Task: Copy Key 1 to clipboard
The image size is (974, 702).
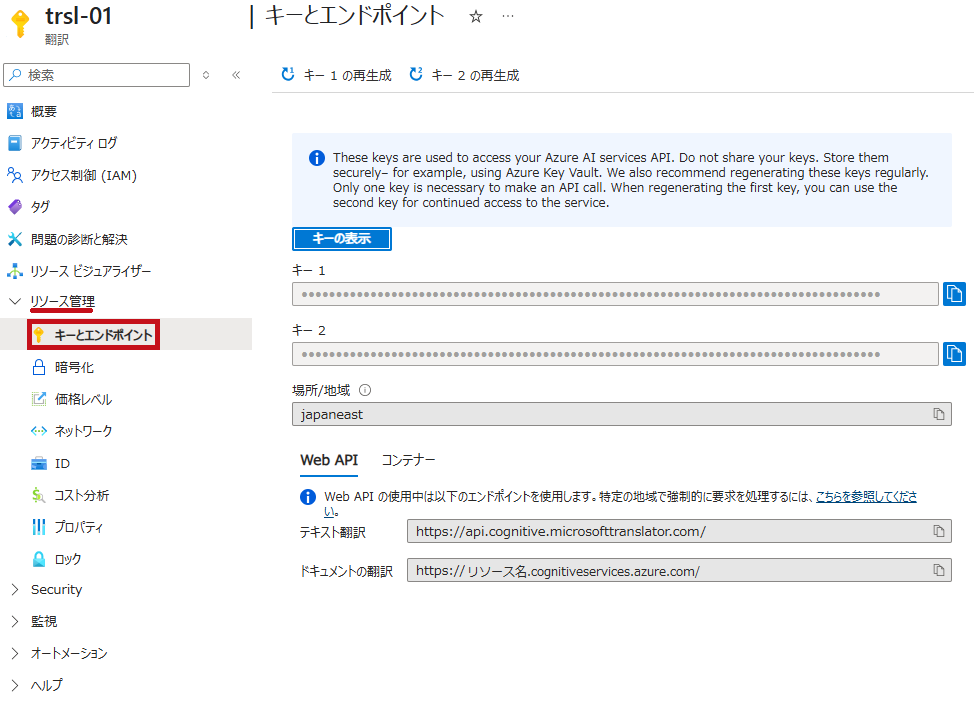Action: coord(954,294)
